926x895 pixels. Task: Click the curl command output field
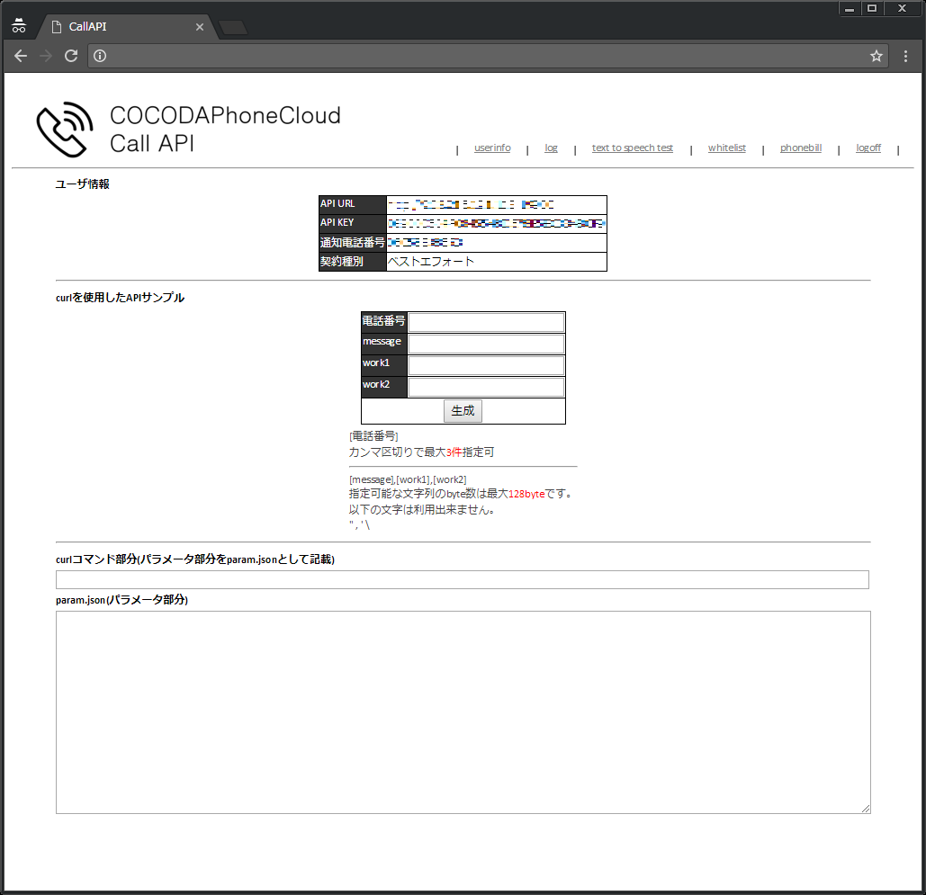tap(462, 579)
